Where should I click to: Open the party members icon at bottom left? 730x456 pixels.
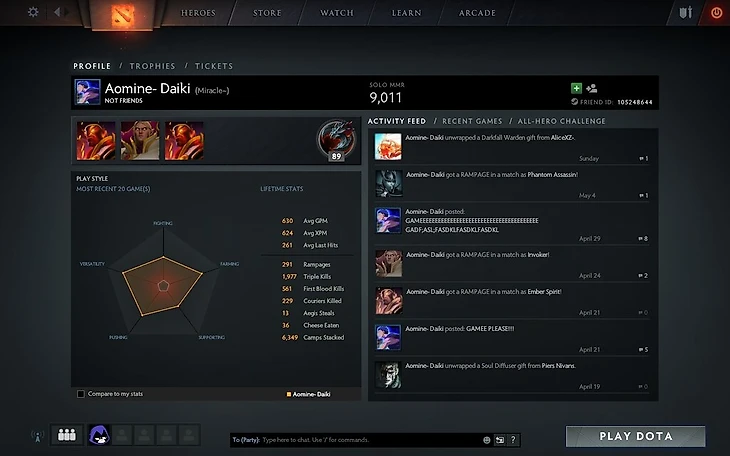coord(67,435)
